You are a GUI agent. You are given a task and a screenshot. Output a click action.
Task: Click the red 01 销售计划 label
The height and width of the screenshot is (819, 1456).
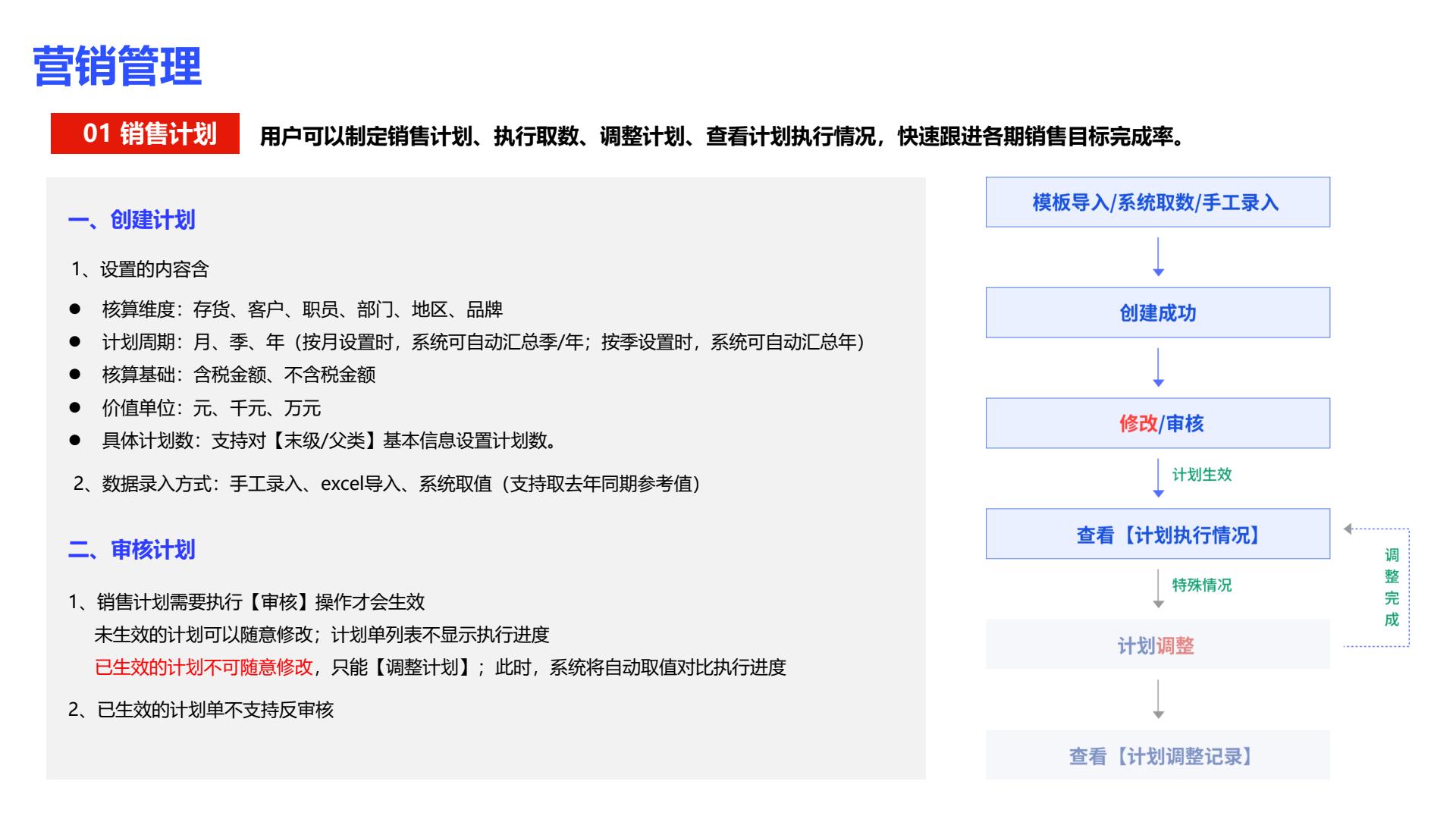(x=145, y=133)
